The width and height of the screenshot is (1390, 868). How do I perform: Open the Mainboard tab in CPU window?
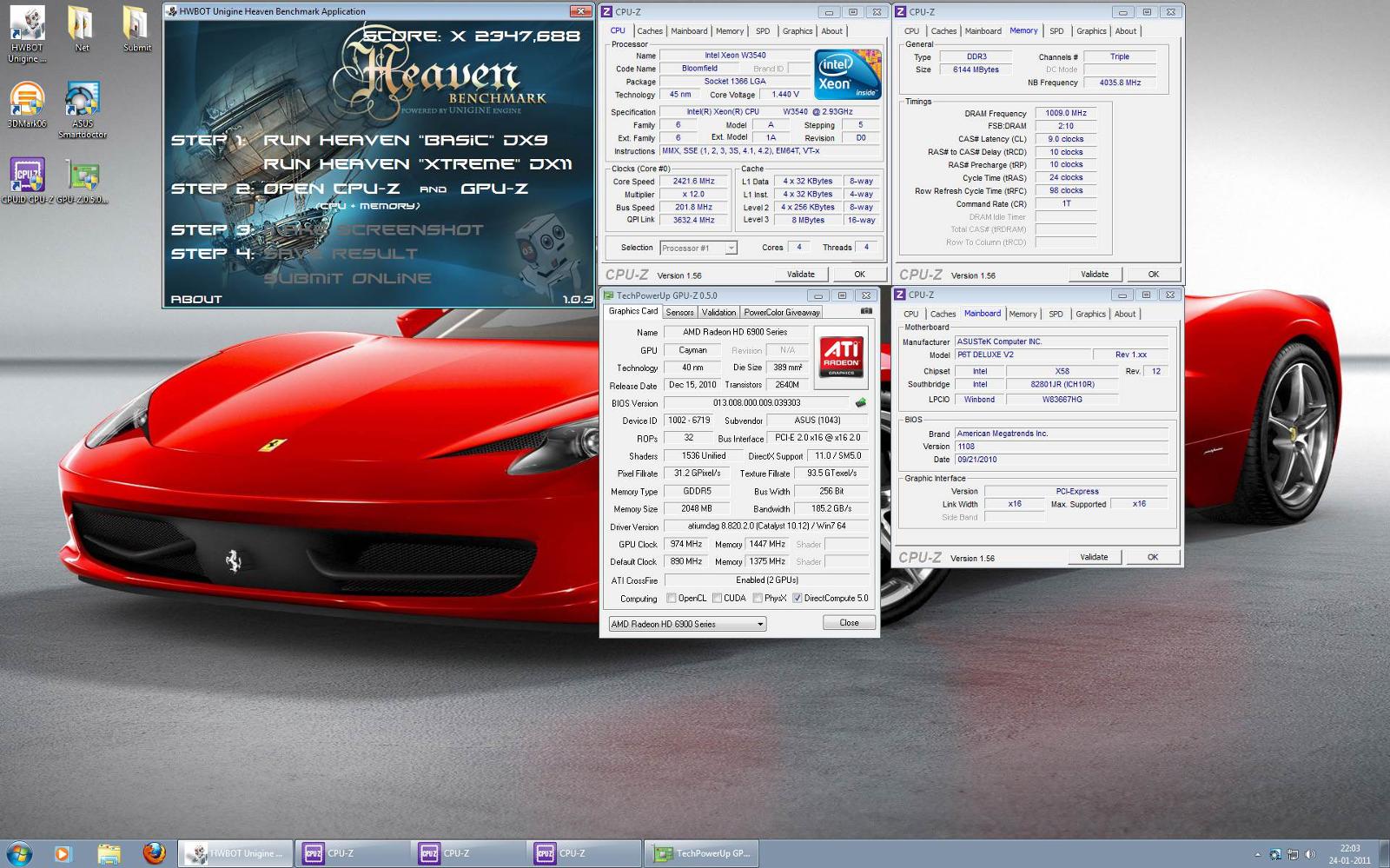(x=689, y=30)
